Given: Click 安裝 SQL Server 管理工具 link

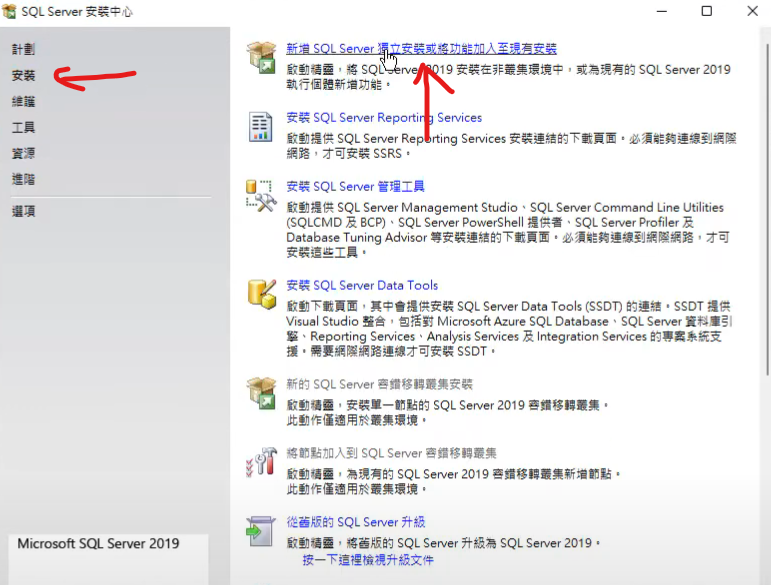Looking at the screenshot, I should [x=355, y=186].
